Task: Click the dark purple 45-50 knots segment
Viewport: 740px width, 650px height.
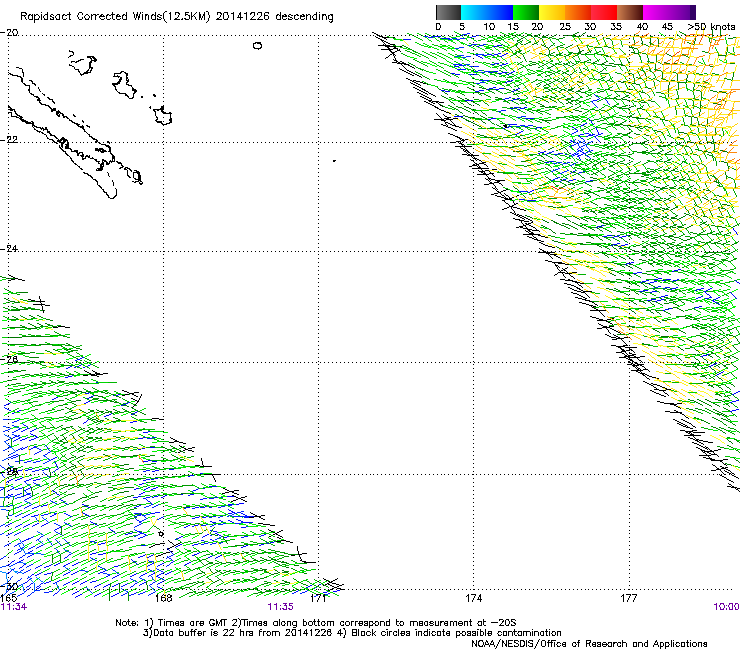Action: pyautogui.click(x=682, y=12)
